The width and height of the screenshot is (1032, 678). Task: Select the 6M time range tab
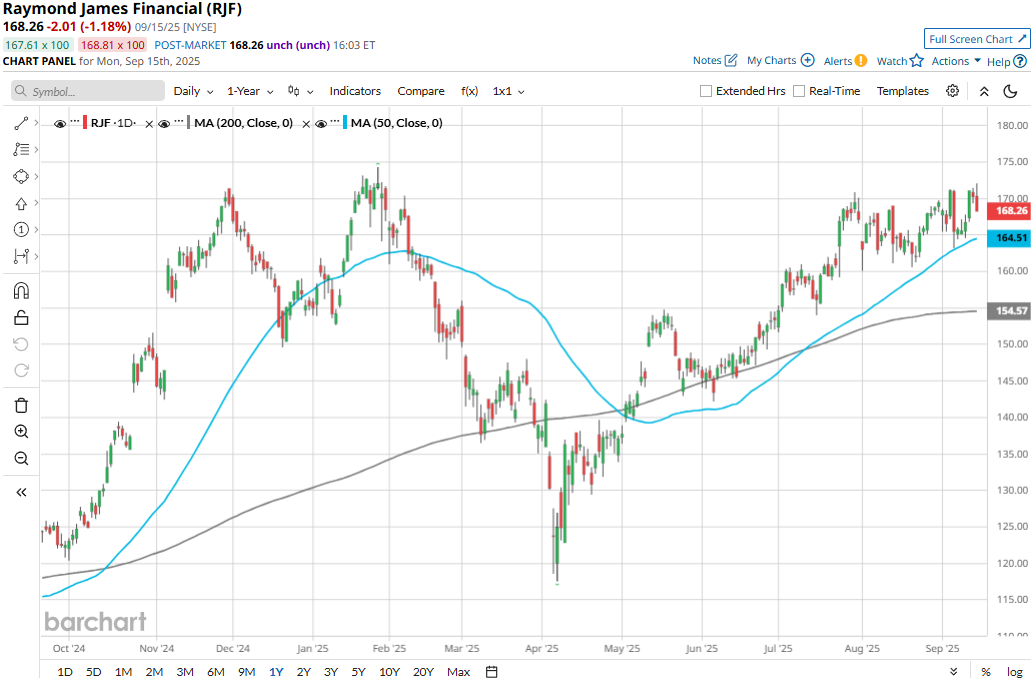[x=216, y=671]
